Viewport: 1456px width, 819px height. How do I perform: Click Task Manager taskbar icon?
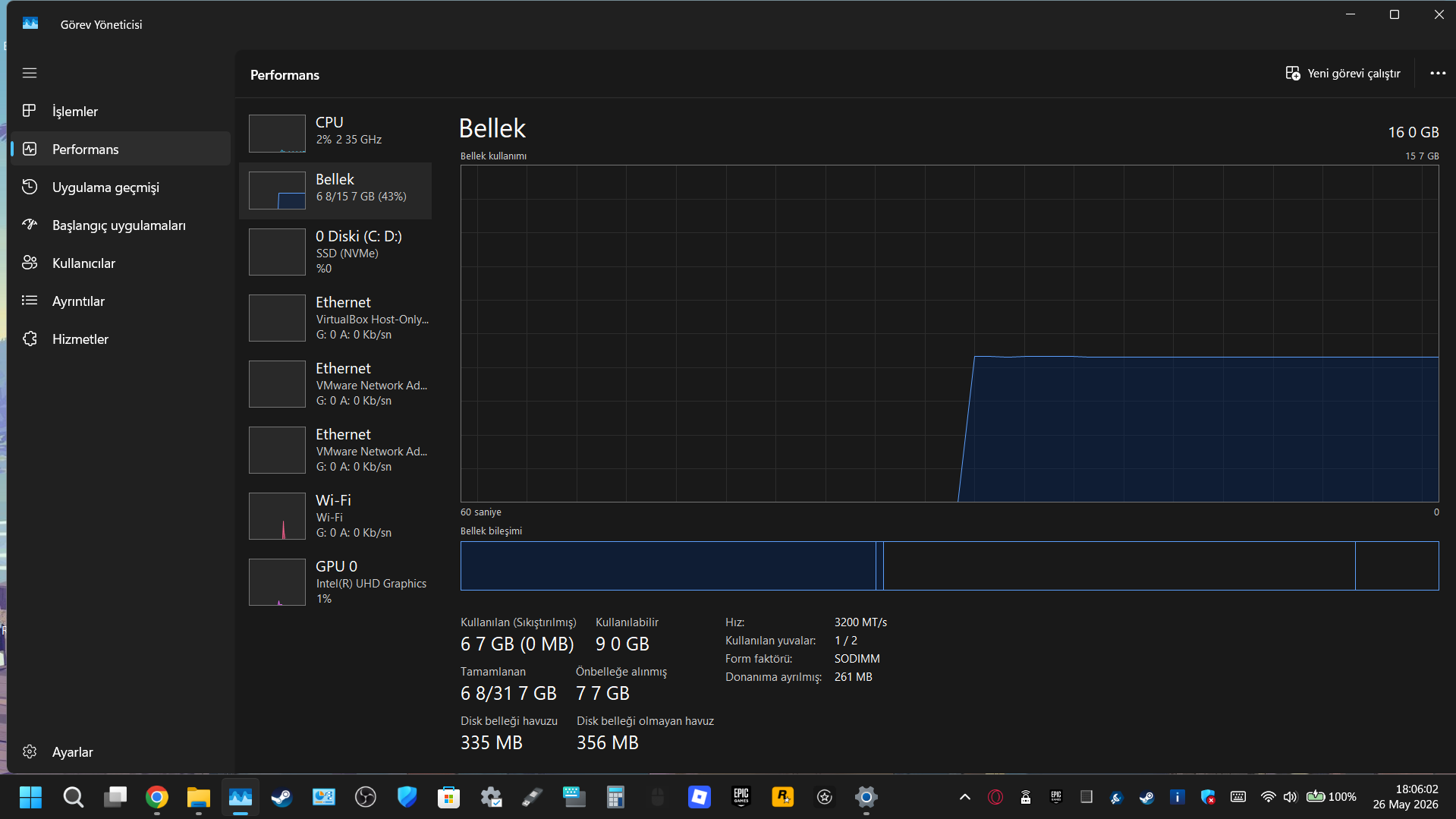coord(241,797)
